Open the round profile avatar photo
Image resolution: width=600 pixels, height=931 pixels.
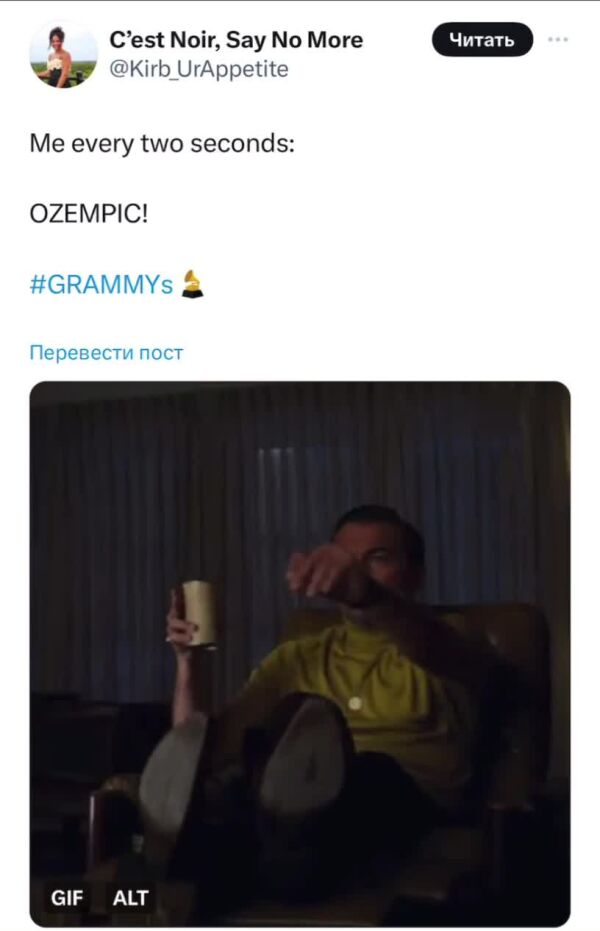(63, 55)
